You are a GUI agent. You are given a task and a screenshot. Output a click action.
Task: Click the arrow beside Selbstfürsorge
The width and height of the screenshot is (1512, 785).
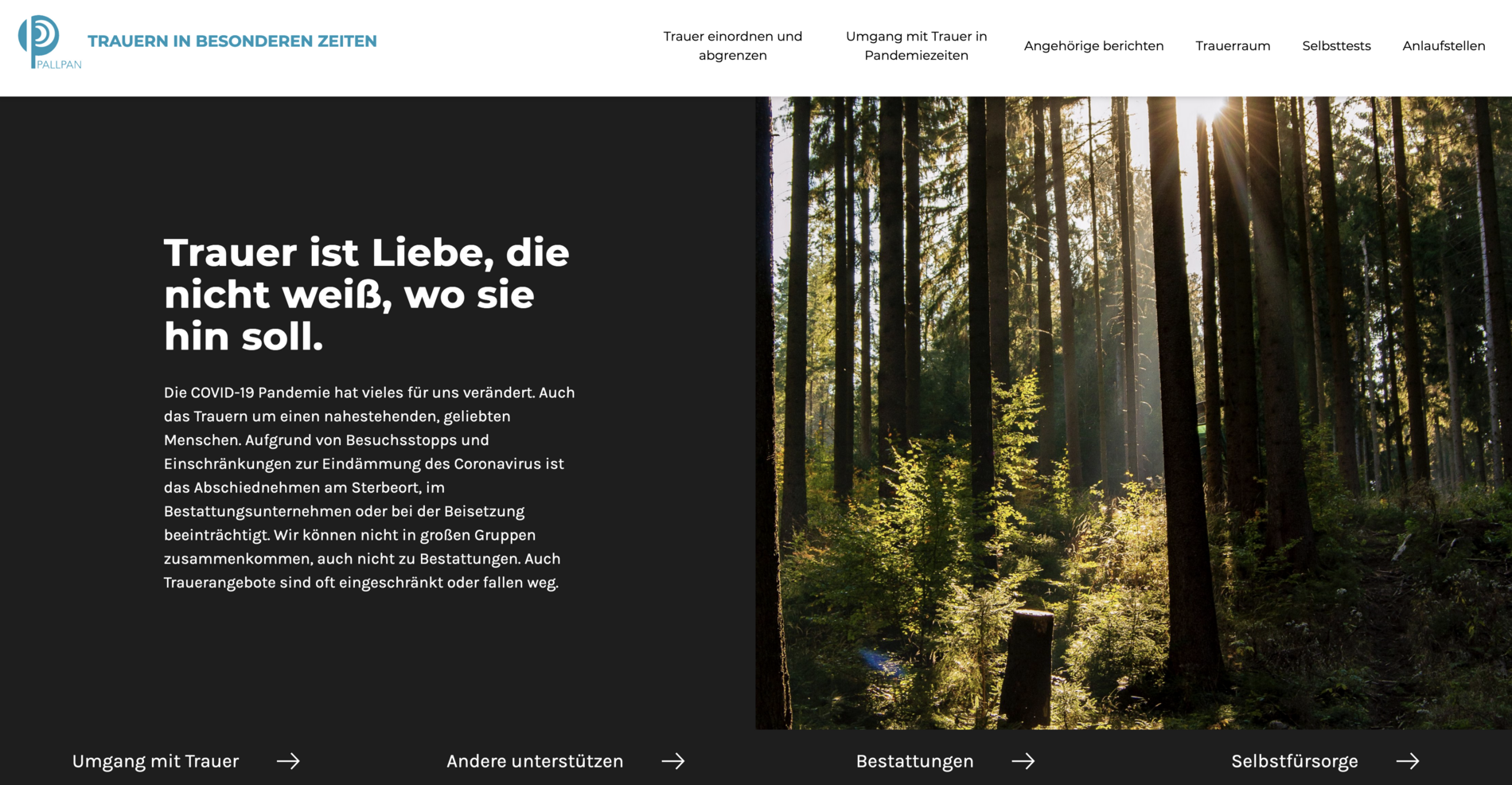[1408, 761]
